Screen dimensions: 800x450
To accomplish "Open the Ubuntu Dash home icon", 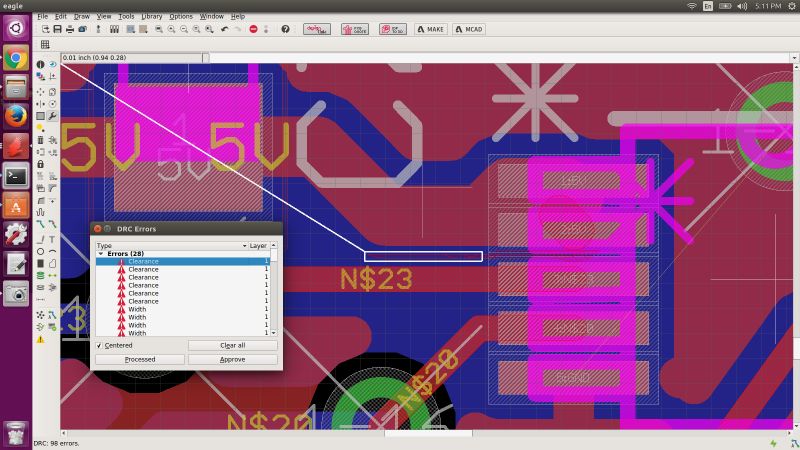I will 16,28.
